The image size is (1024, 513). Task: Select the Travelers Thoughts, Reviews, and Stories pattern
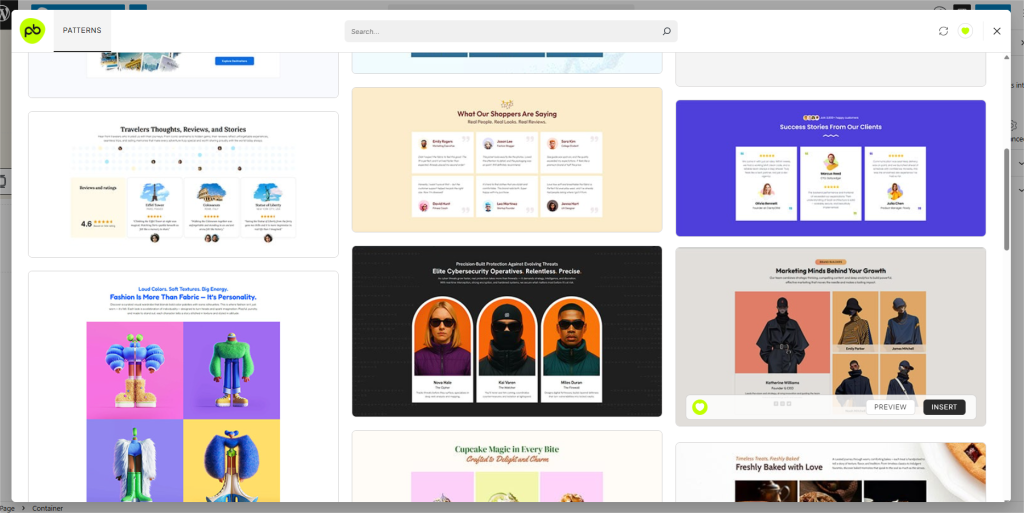click(183, 184)
